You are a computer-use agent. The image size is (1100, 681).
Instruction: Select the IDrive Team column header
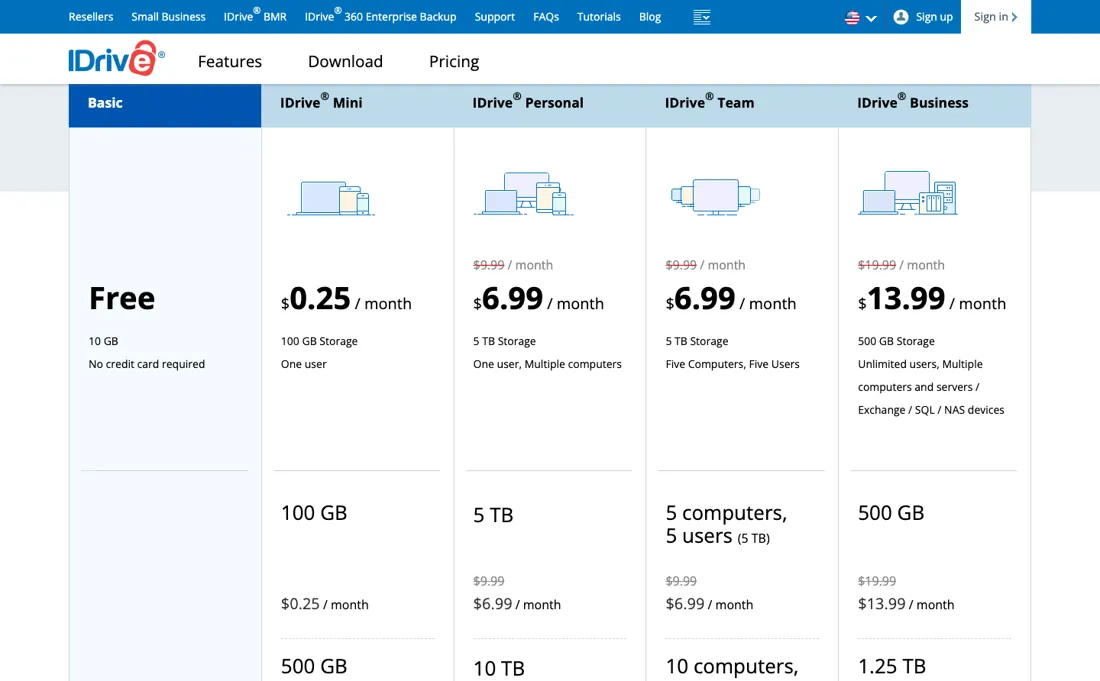click(742, 105)
